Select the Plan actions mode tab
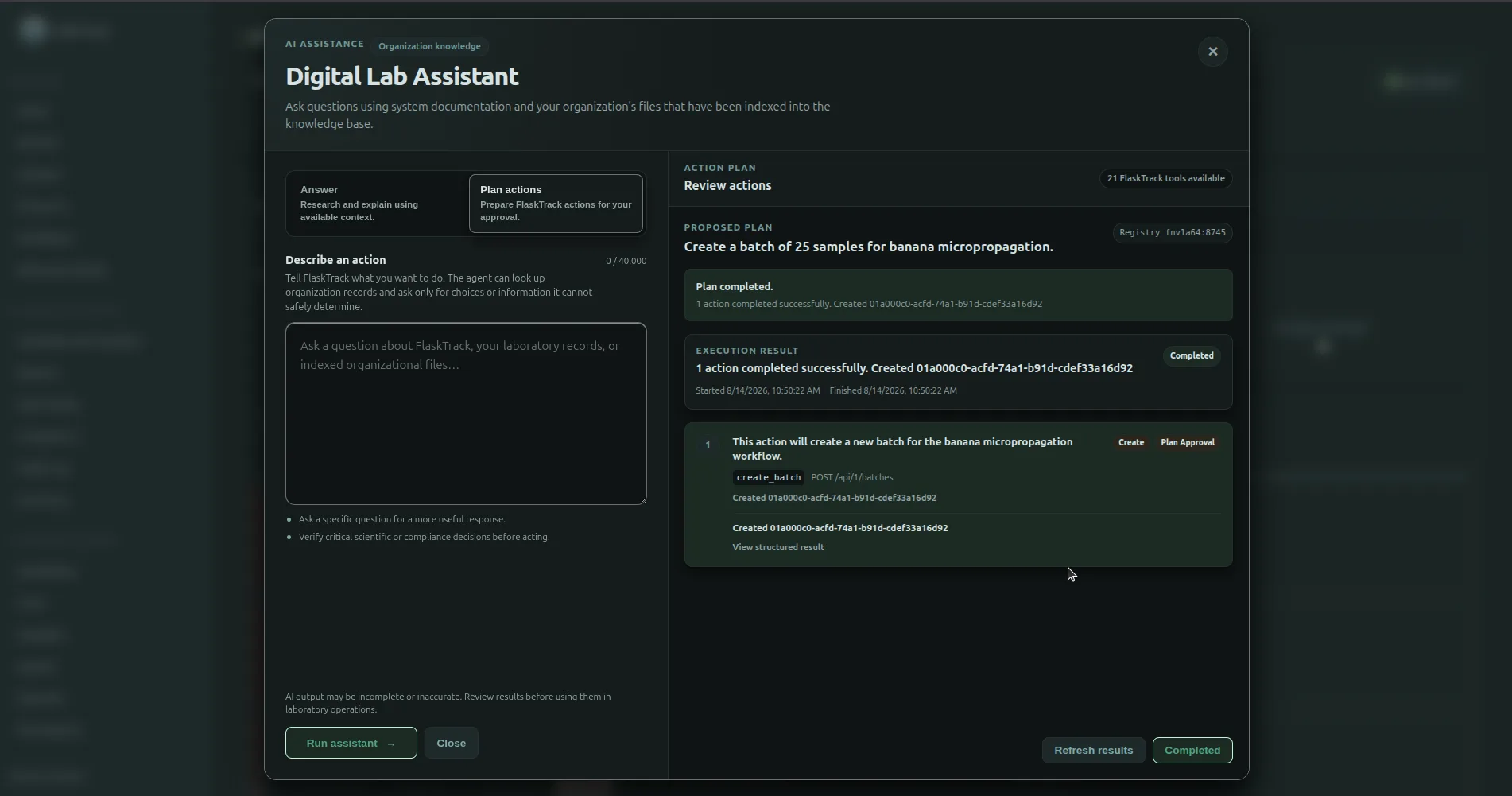The width and height of the screenshot is (1512, 796). (556, 204)
